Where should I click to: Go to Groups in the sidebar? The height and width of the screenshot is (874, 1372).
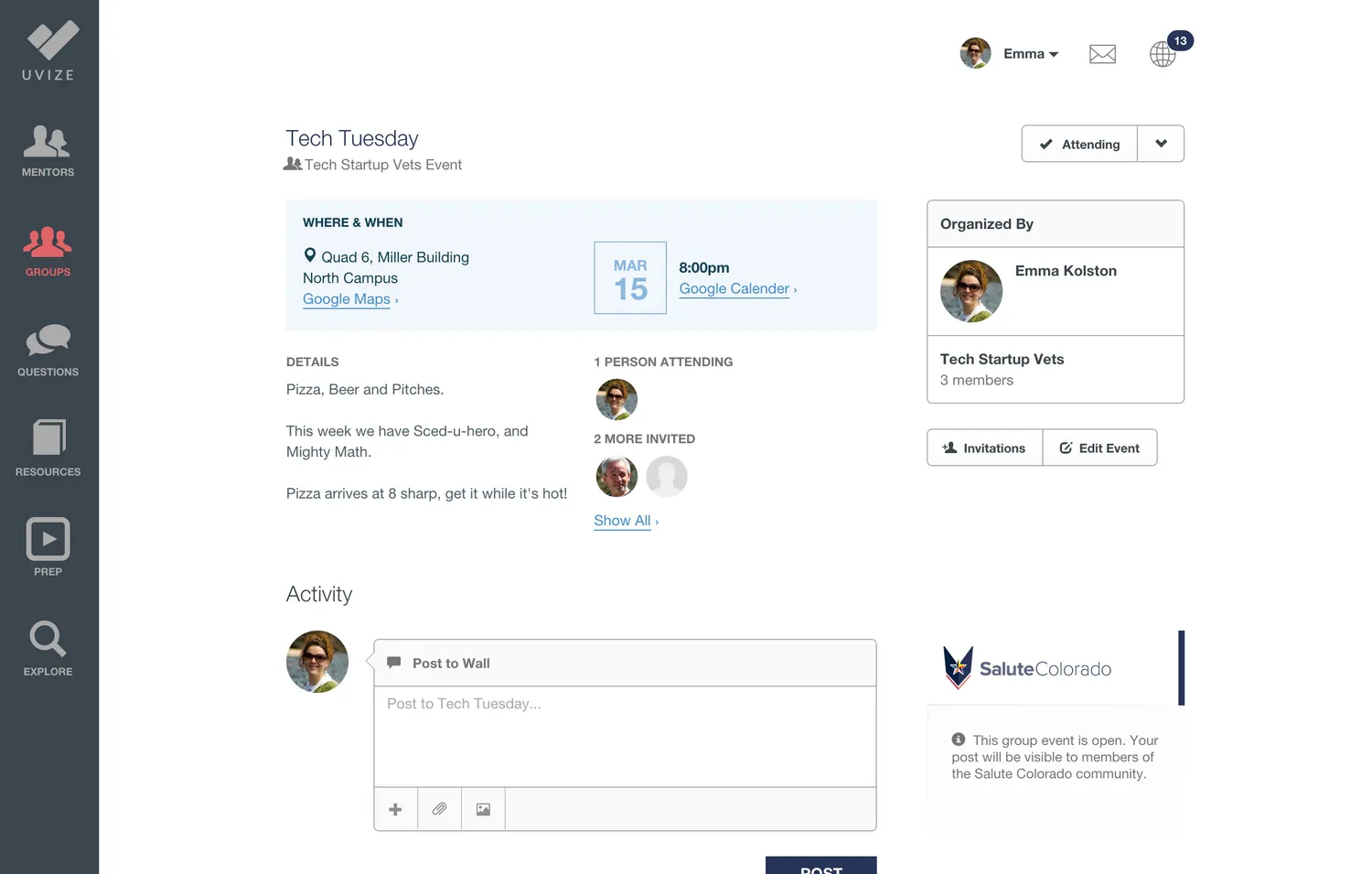point(48,252)
